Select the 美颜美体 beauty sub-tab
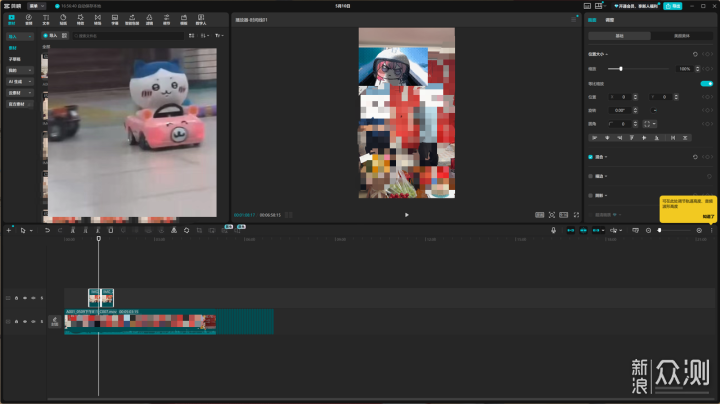Image resolution: width=720 pixels, height=404 pixels. click(681, 36)
